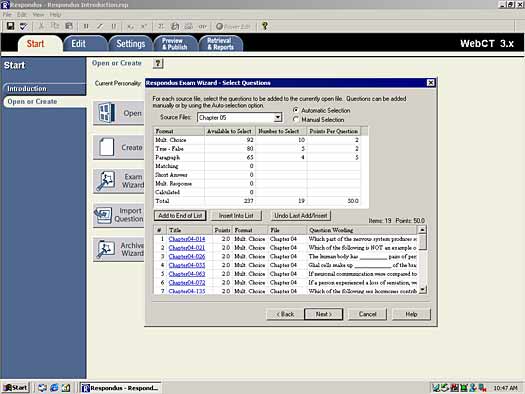Toggle Bold formatting in toolbar
The height and width of the screenshot is (394, 525).
coord(86,26)
